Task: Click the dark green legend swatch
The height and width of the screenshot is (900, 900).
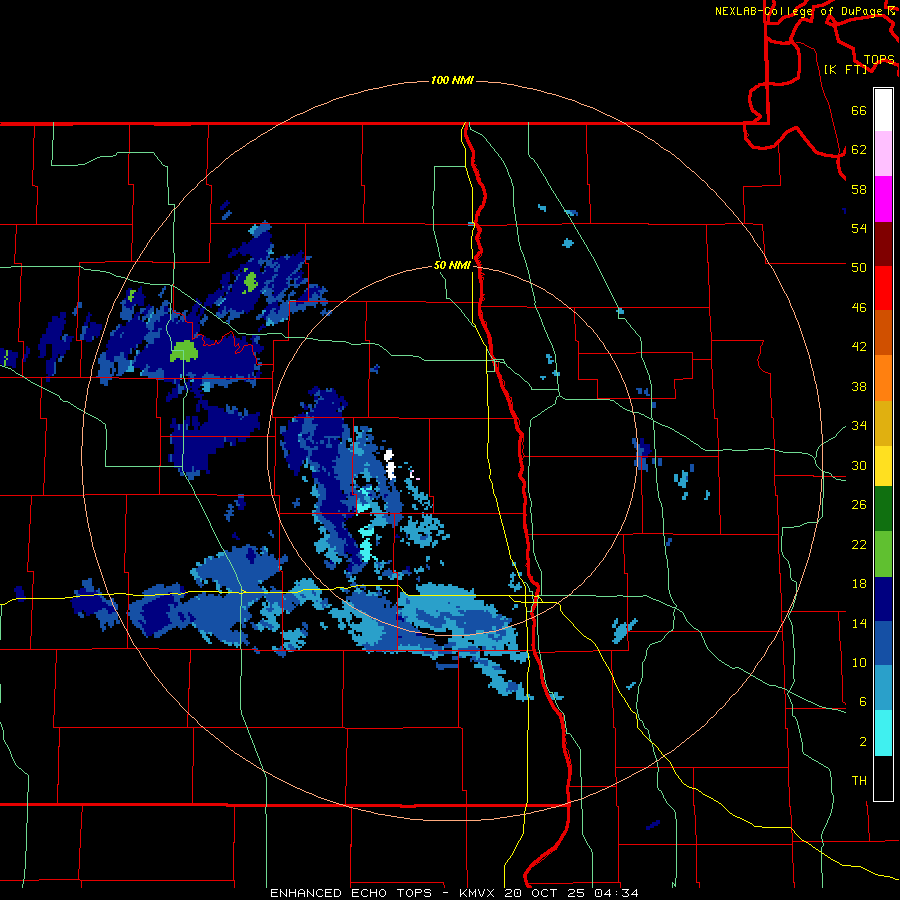Action: click(x=883, y=509)
